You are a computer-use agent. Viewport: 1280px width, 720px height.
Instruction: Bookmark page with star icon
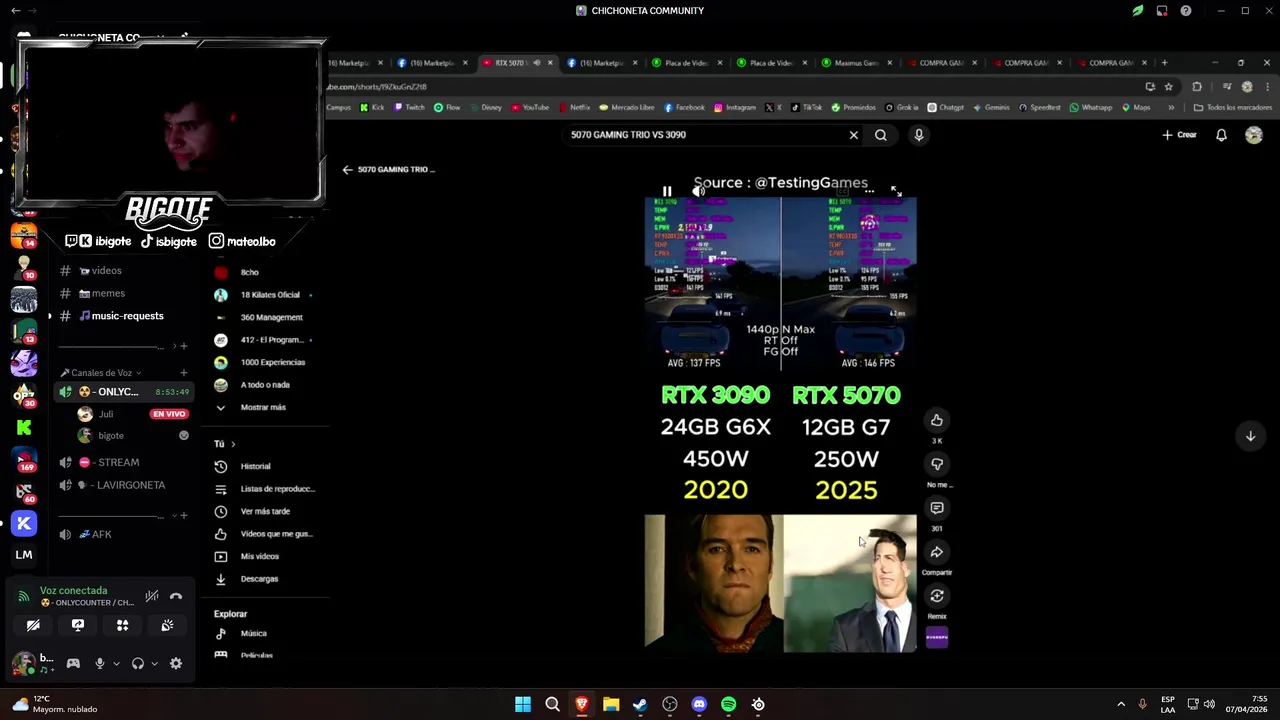coord(1168,87)
